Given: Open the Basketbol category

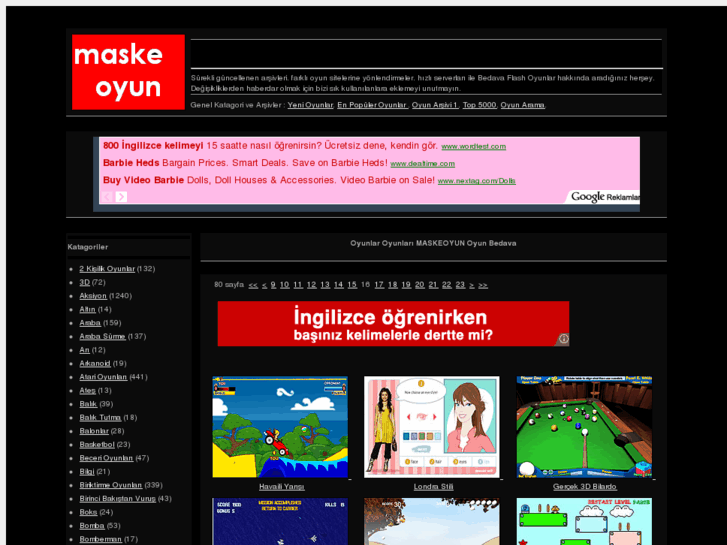Looking at the screenshot, I should 97,445.
